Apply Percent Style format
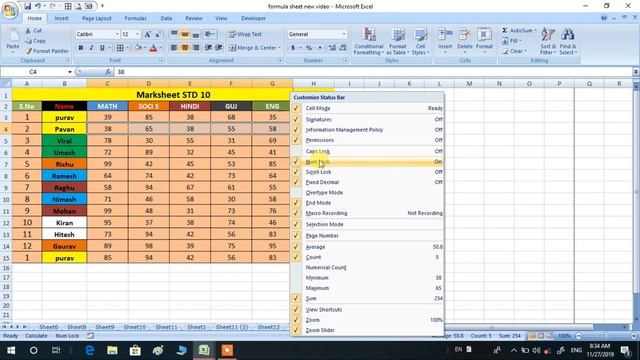The width and height of the screenshot is (640, 360). click(309, 48)
